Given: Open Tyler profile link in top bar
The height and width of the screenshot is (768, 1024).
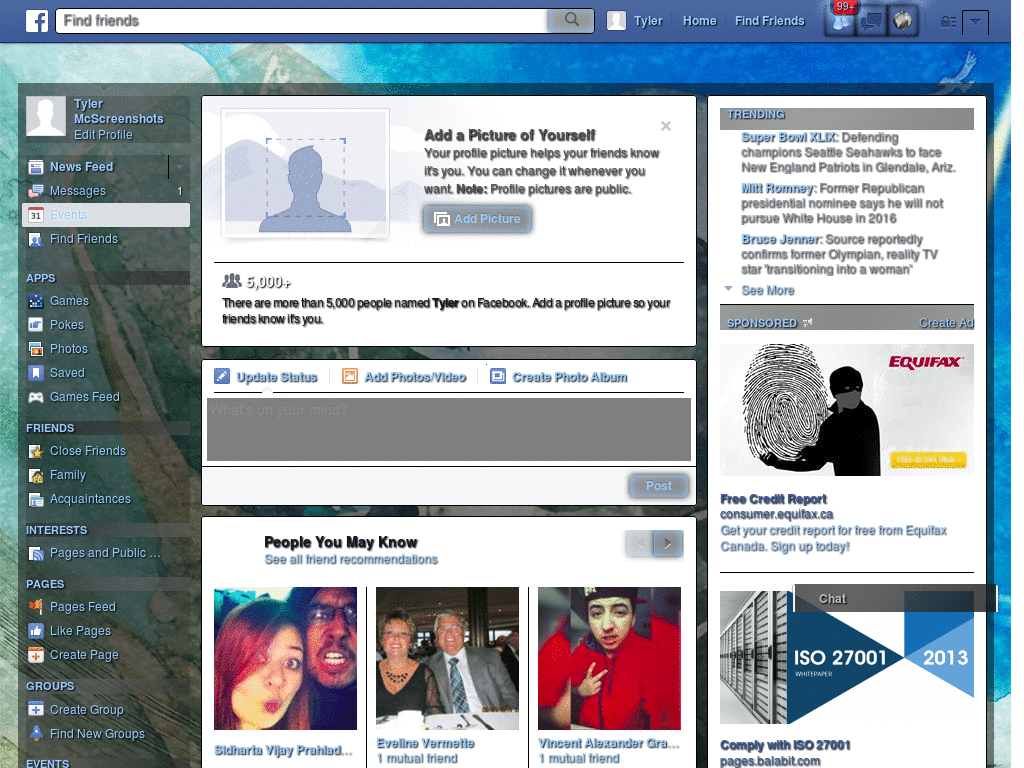Looking at the screenshot, I should point(648,21).
